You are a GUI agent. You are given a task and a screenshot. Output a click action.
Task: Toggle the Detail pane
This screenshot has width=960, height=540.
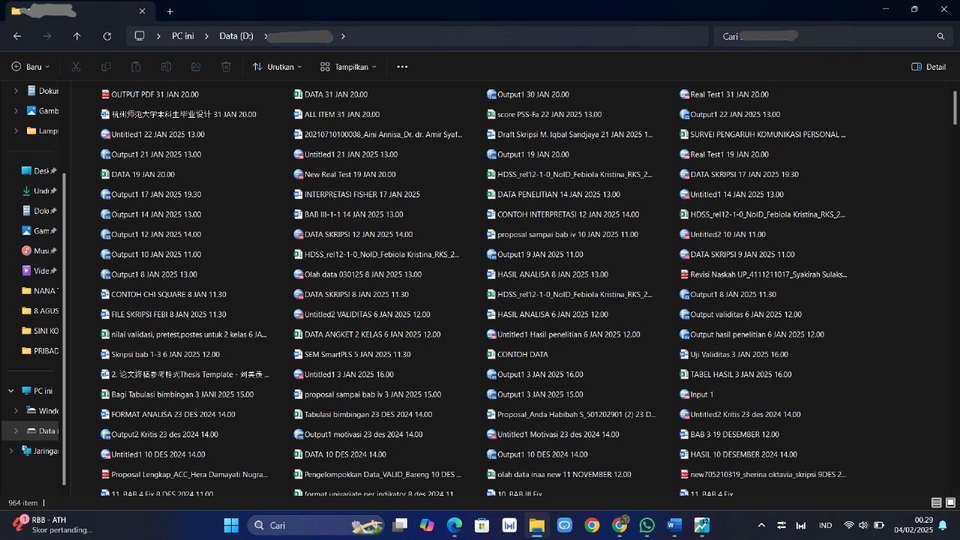[x=928, y=67]
